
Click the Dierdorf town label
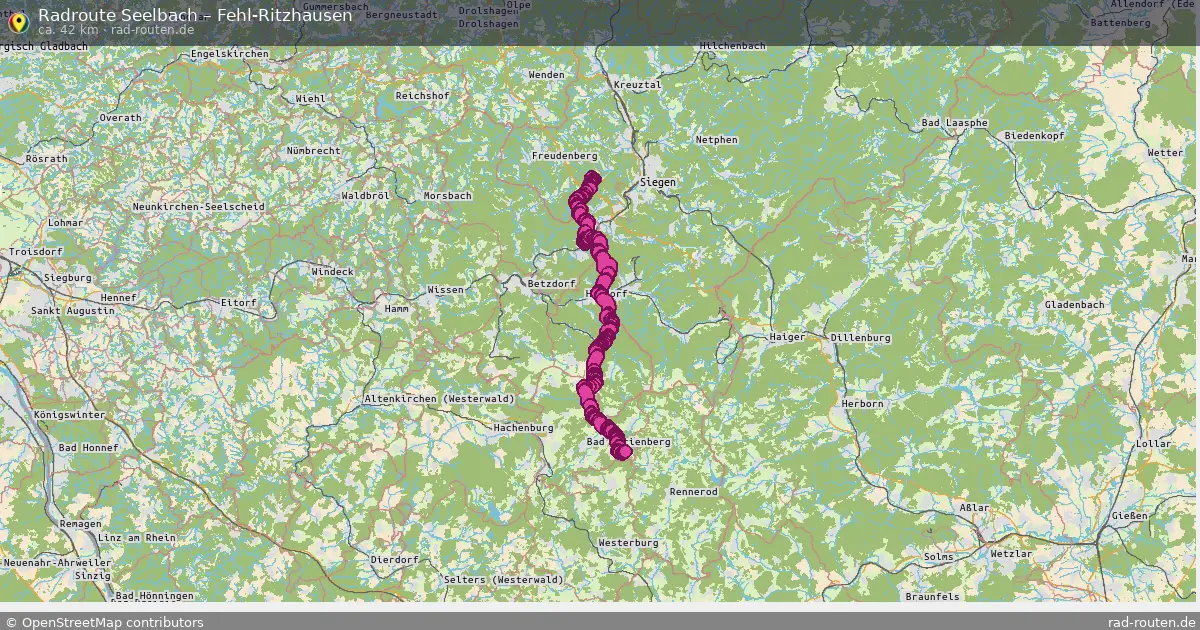tap(393, 560)
